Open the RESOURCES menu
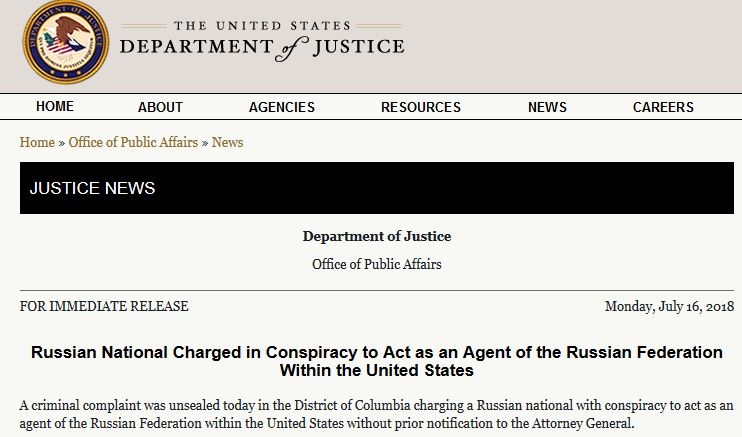The height and width of the screenshot is (437, 742). coord(421,107)
